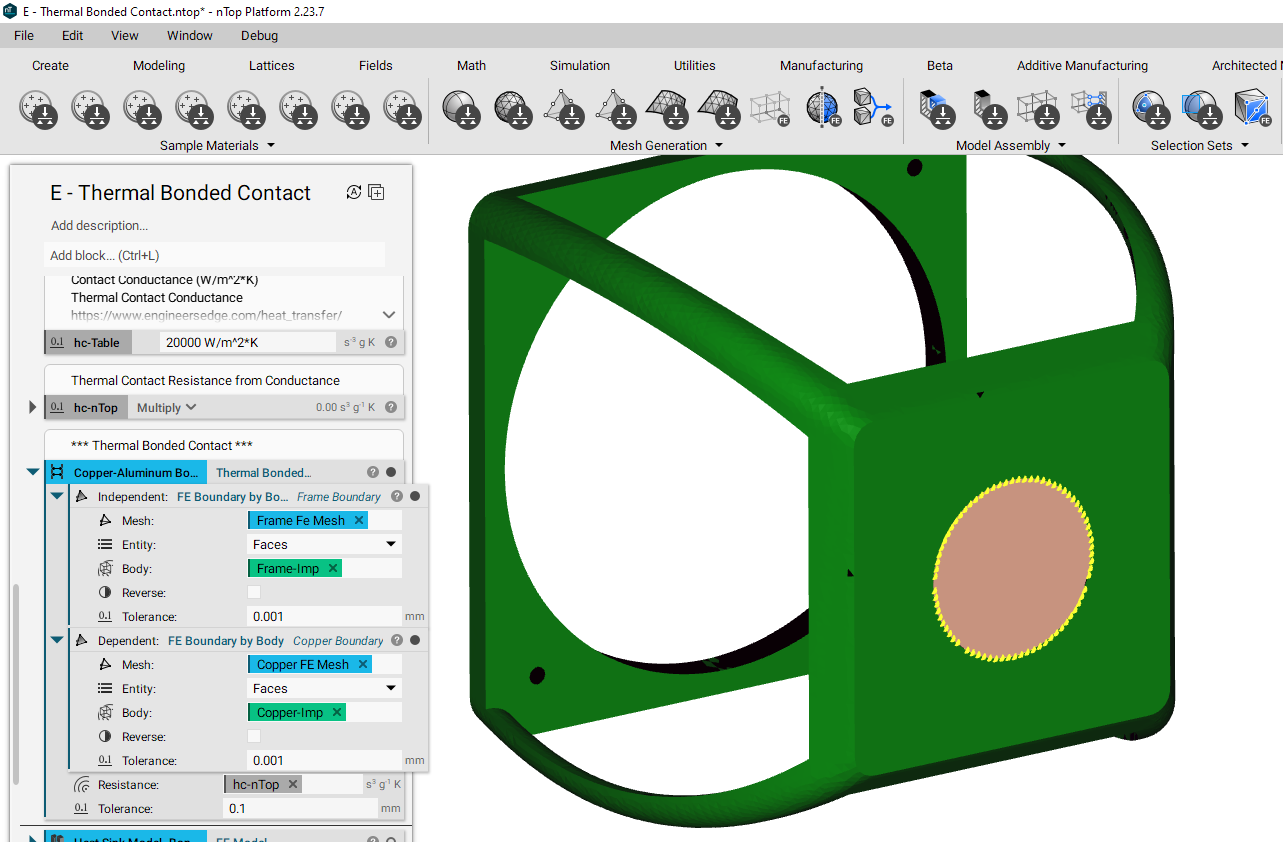Open the View menu
The image size is (1283, 842).
[125, 35]
